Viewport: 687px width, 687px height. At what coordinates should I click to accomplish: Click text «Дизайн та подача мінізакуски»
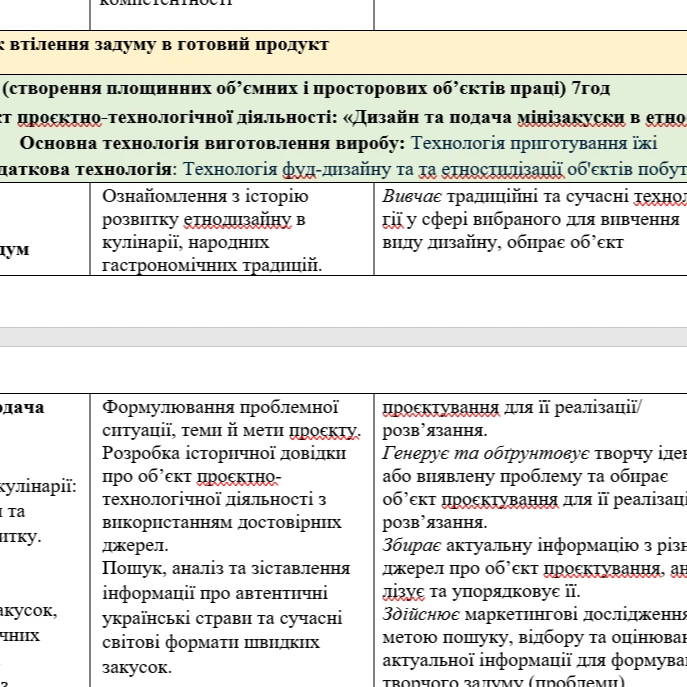(x=489, y=117)
